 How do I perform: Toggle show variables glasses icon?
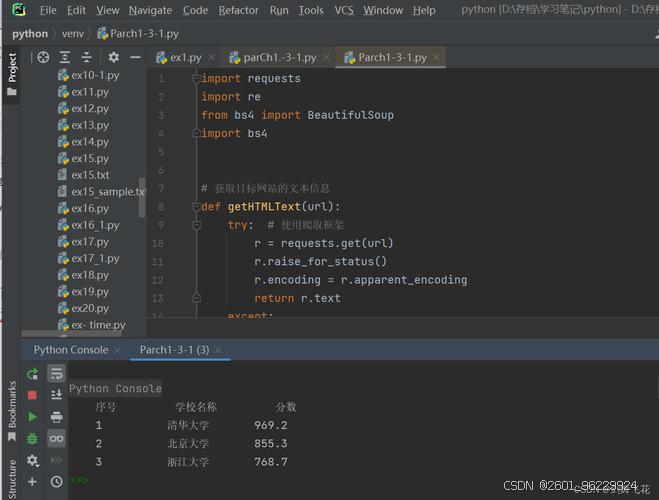click(56, 439)
